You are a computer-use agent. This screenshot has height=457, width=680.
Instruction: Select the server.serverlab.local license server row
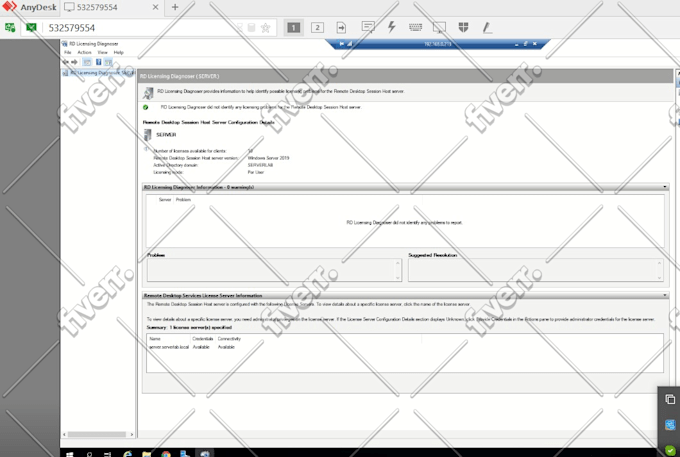(x=192, y=347)
